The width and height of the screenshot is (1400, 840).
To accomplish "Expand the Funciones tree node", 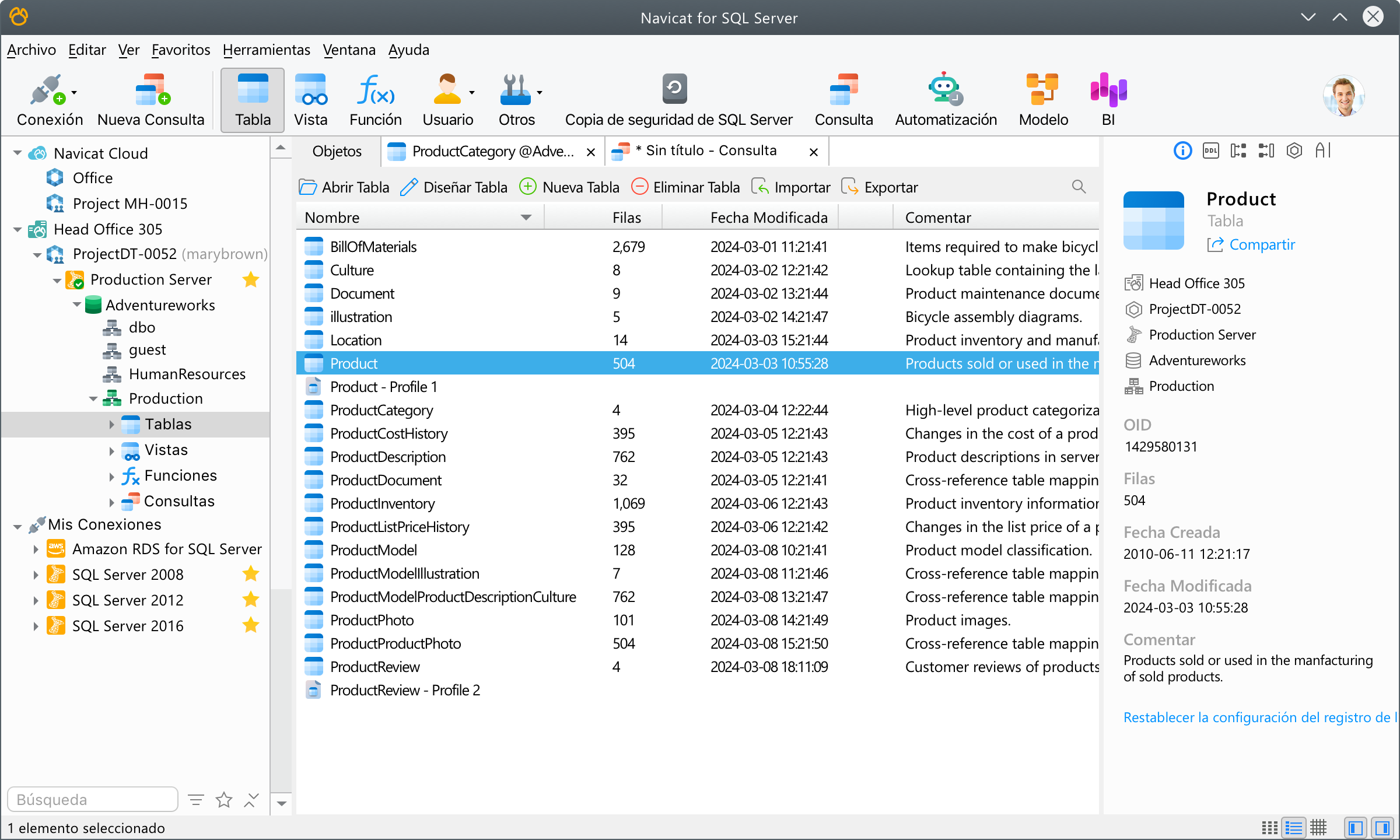I will click(x=111, y=476).
